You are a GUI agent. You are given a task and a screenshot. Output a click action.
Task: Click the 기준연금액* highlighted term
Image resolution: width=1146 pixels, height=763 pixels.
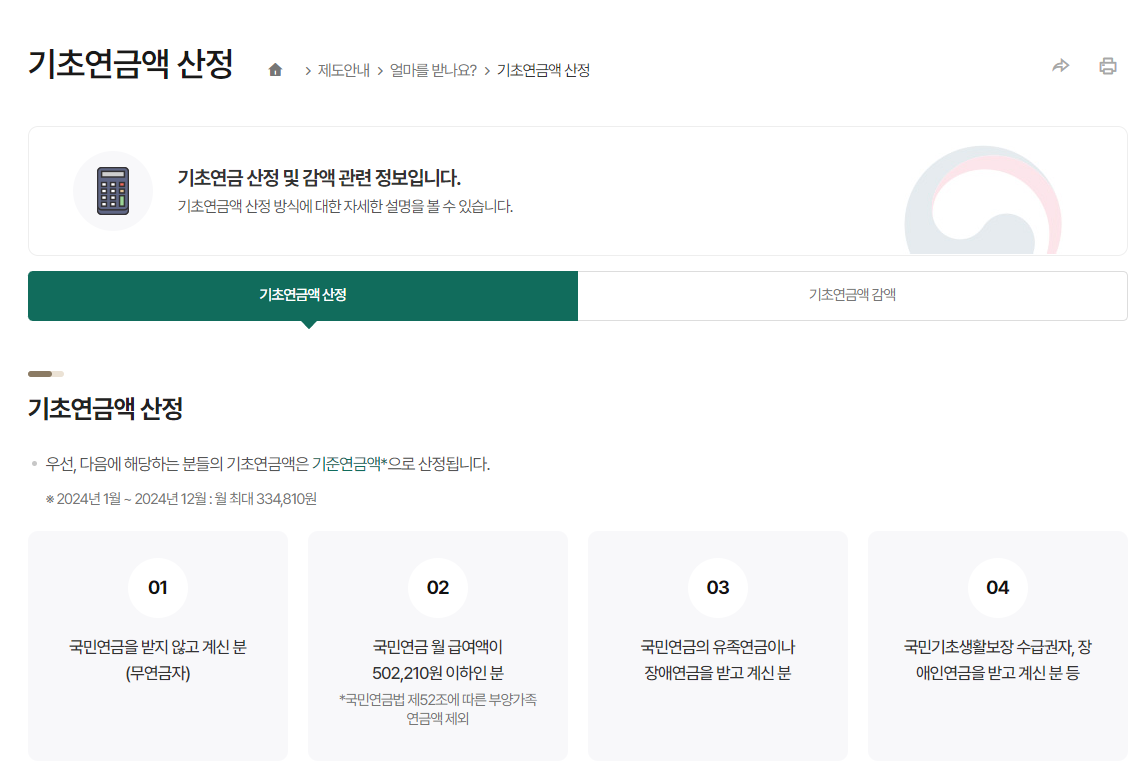click(x=349, y=463)
